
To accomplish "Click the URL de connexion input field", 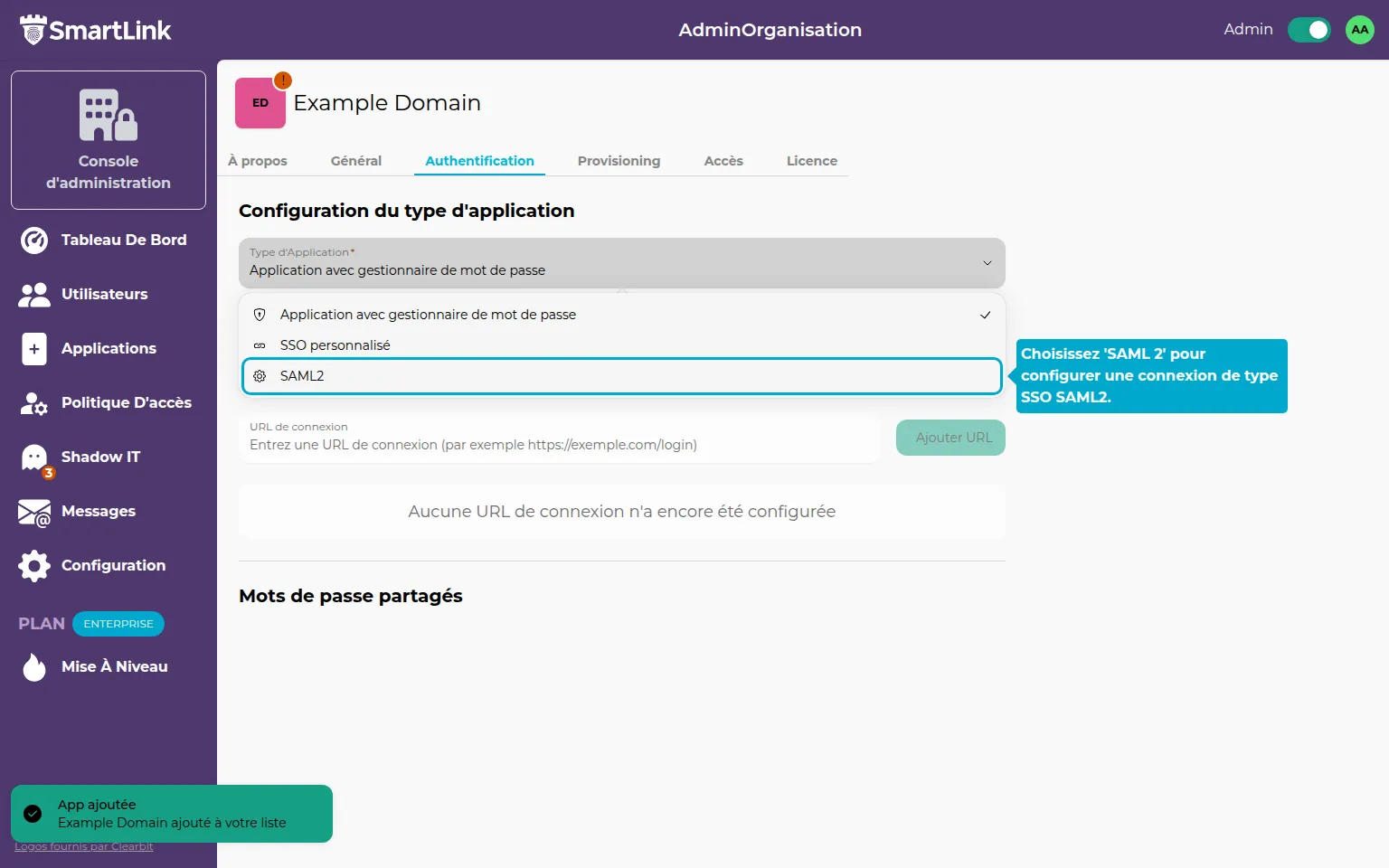I will point(559,444).
